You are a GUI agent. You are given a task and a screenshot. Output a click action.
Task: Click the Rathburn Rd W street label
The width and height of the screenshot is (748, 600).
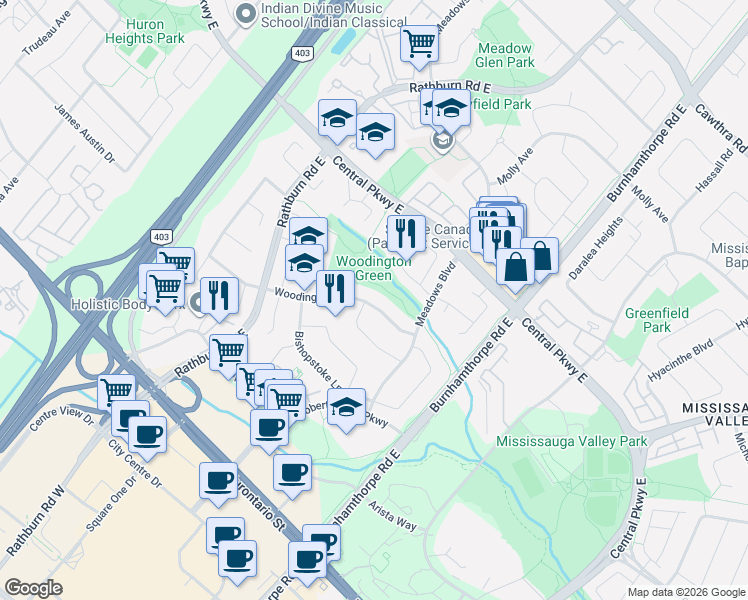pyautogui.click(x=35, y=521)
